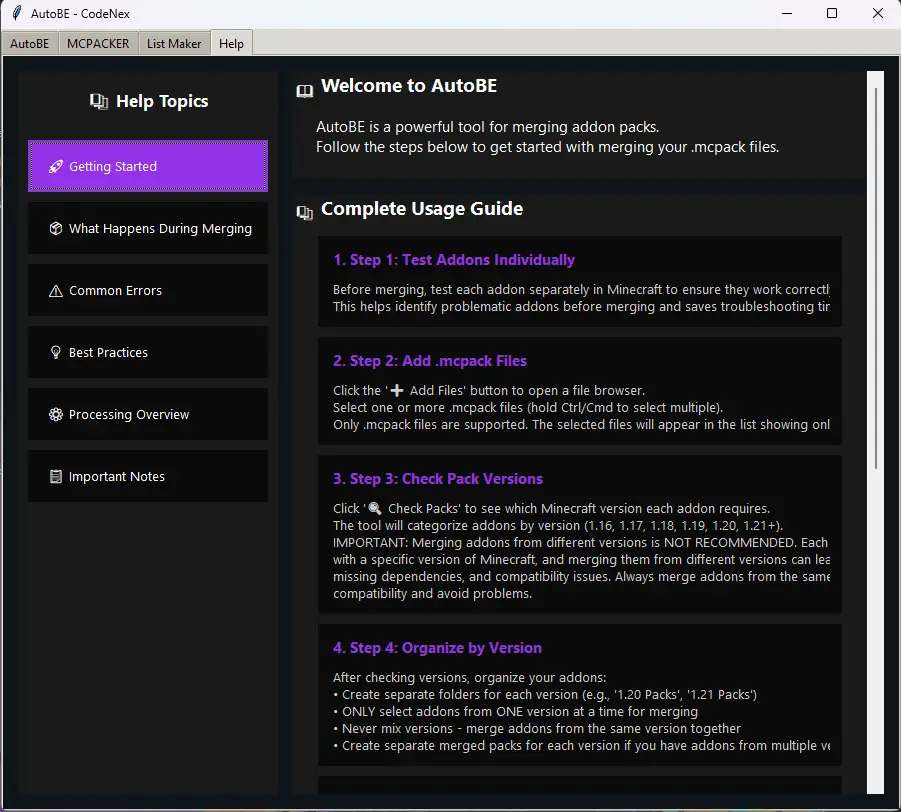The width and height of the screenshot is (901, 812).
Task: Click the books icon next to Help Topics
Action: click(x=99, y=101)
